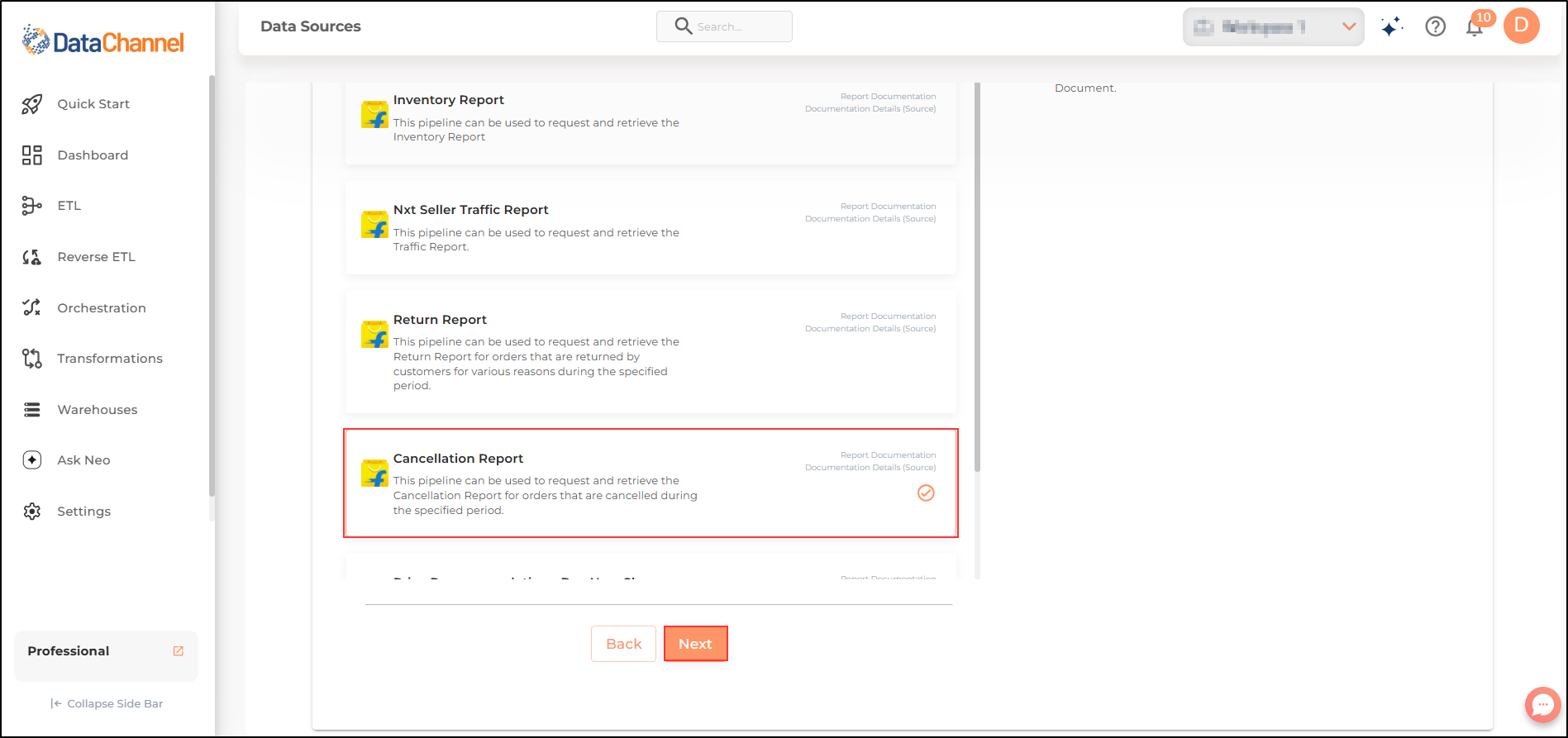
Task: Click the Transformations icon
Action: [32, 359]
